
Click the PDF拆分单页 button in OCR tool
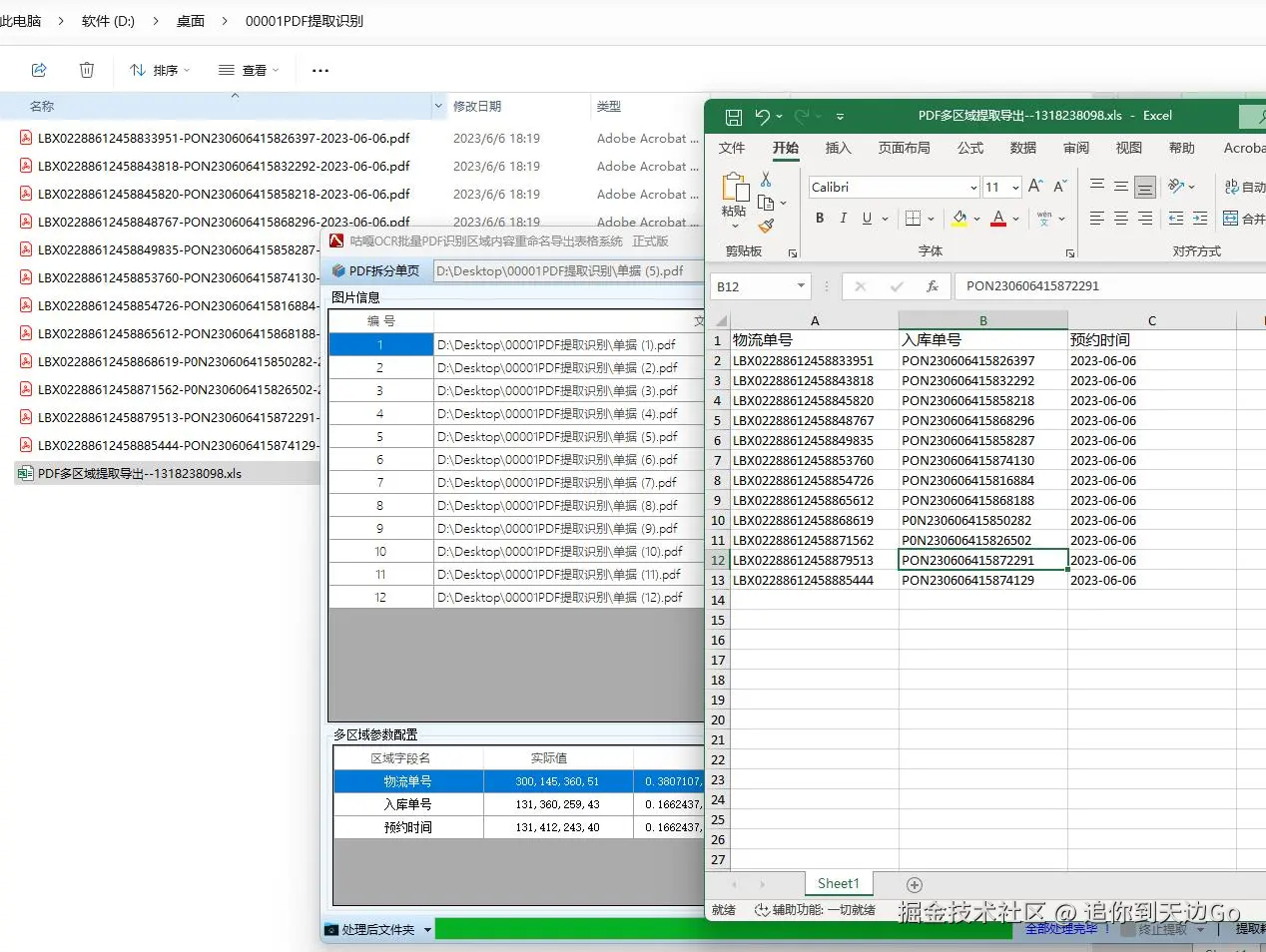coord(376,270)
